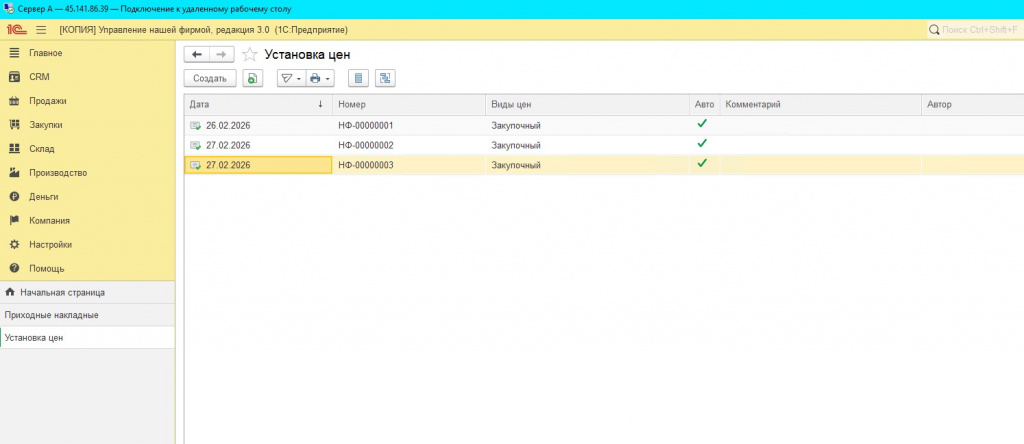The width and height of the screenshot is (1024, 444).
Task: Switch to Начальная страница tab
Action: (88, 293)
